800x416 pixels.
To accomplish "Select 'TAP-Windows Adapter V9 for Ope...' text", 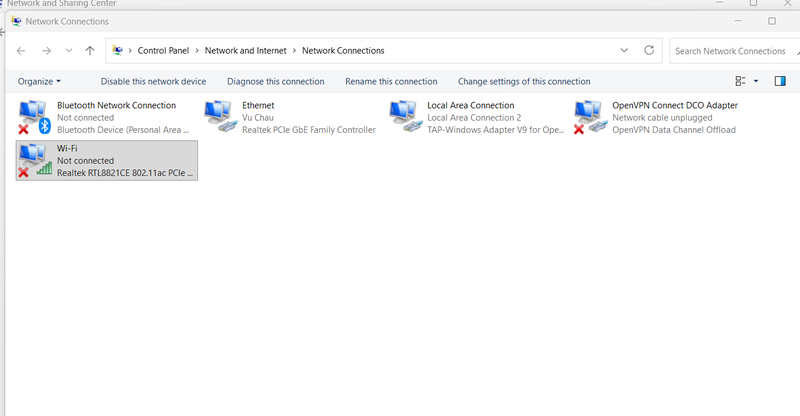I will (x=495, y=130).
